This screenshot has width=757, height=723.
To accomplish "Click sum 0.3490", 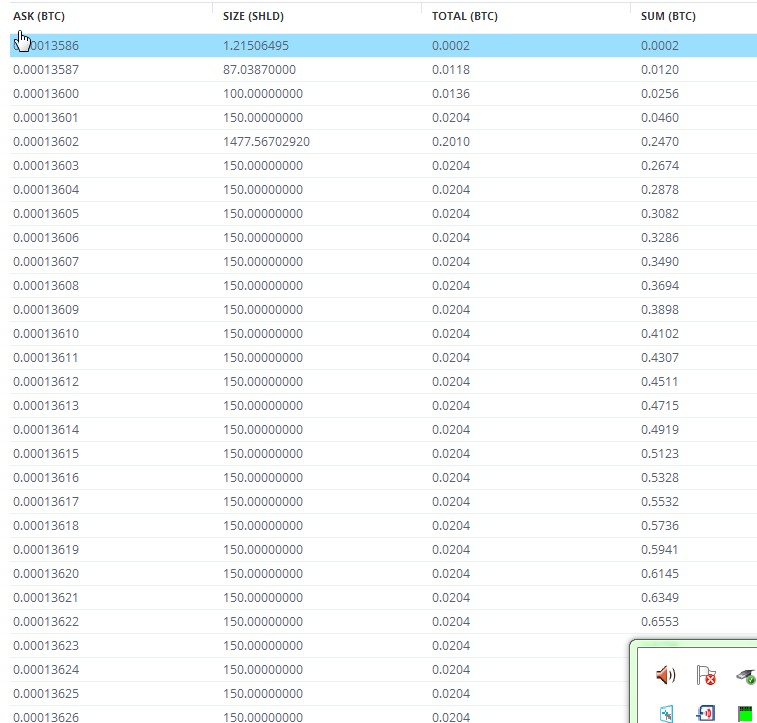I will 660,262.
